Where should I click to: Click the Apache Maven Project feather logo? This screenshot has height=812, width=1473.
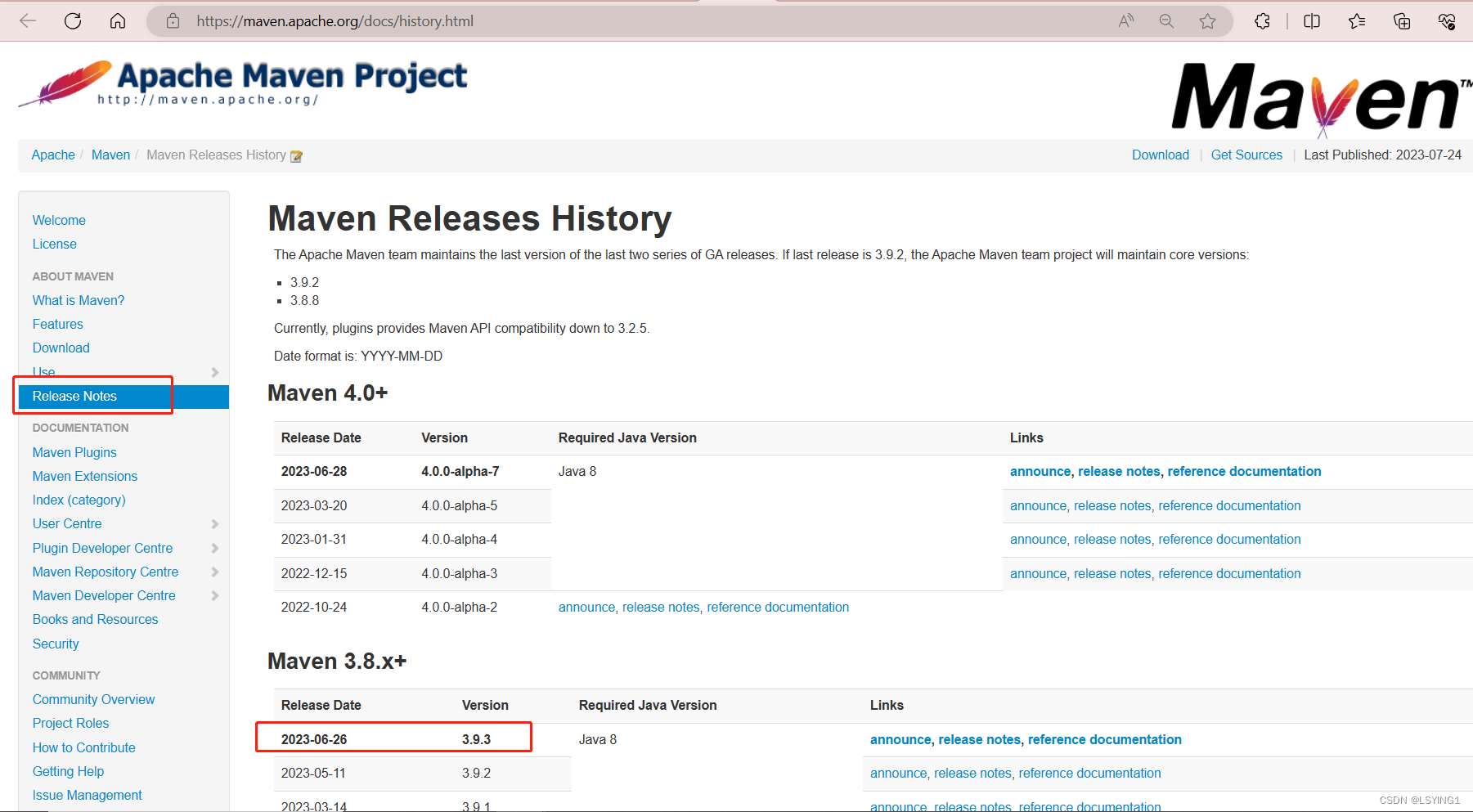[x=242, y=83]
